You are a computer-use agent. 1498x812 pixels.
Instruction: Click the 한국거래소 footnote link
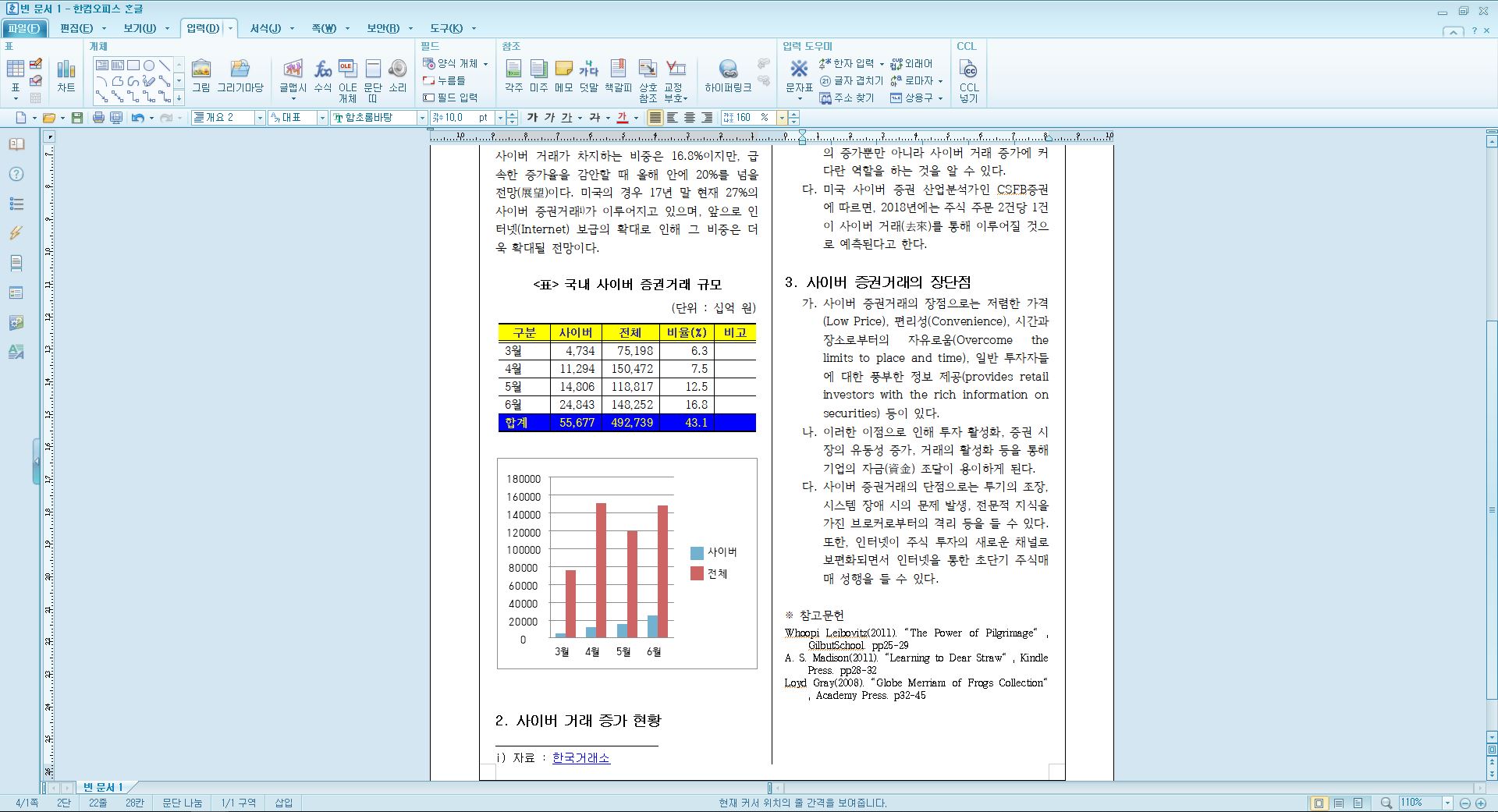click(x=581, y=757)
